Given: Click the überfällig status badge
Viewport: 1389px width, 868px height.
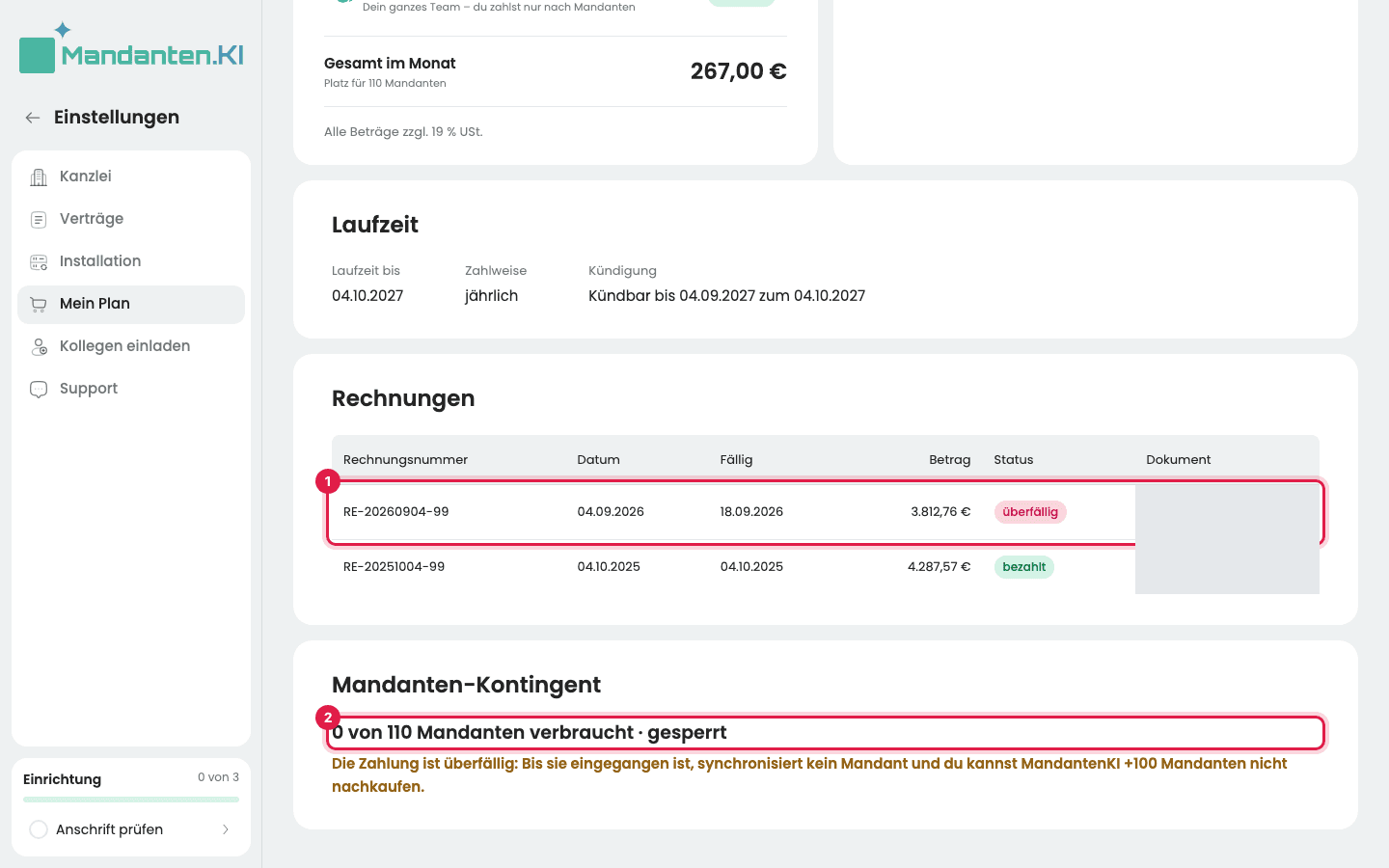Looking at the screenshot, I should 1030,512.
